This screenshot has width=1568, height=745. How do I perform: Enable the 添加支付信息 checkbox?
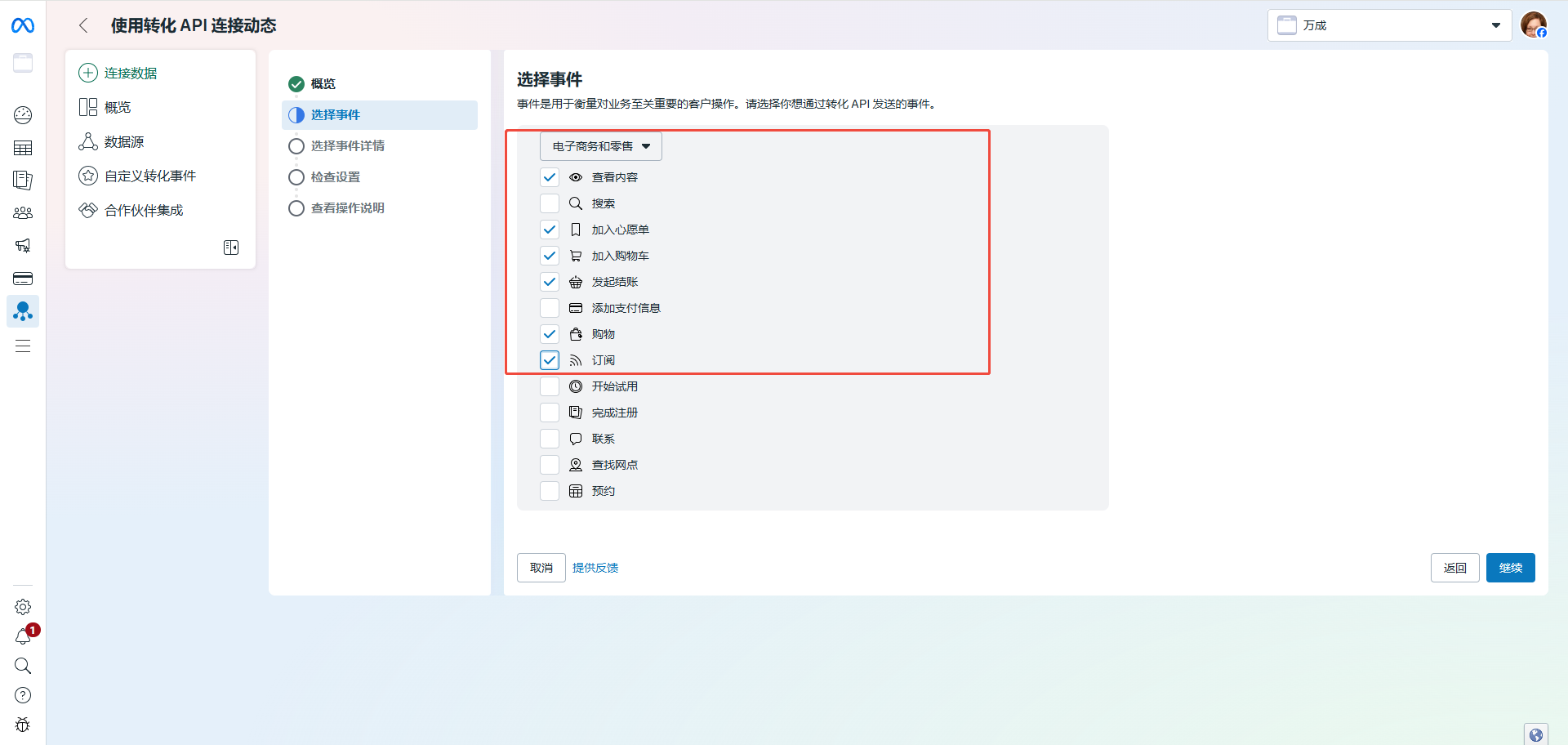(550, 308)
